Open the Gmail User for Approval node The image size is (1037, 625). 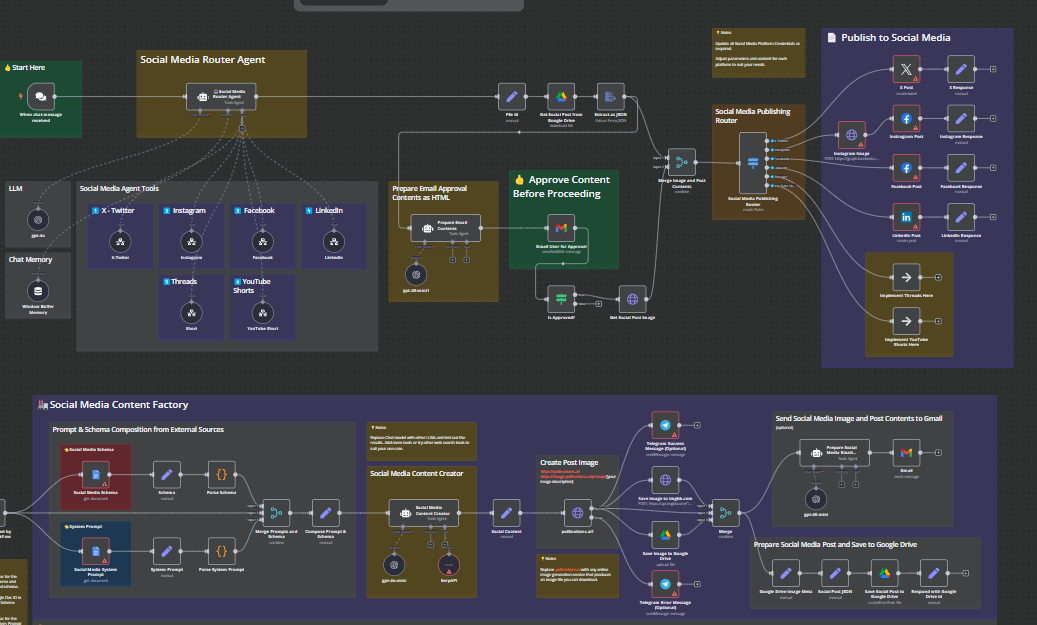(x=560, y=229)
